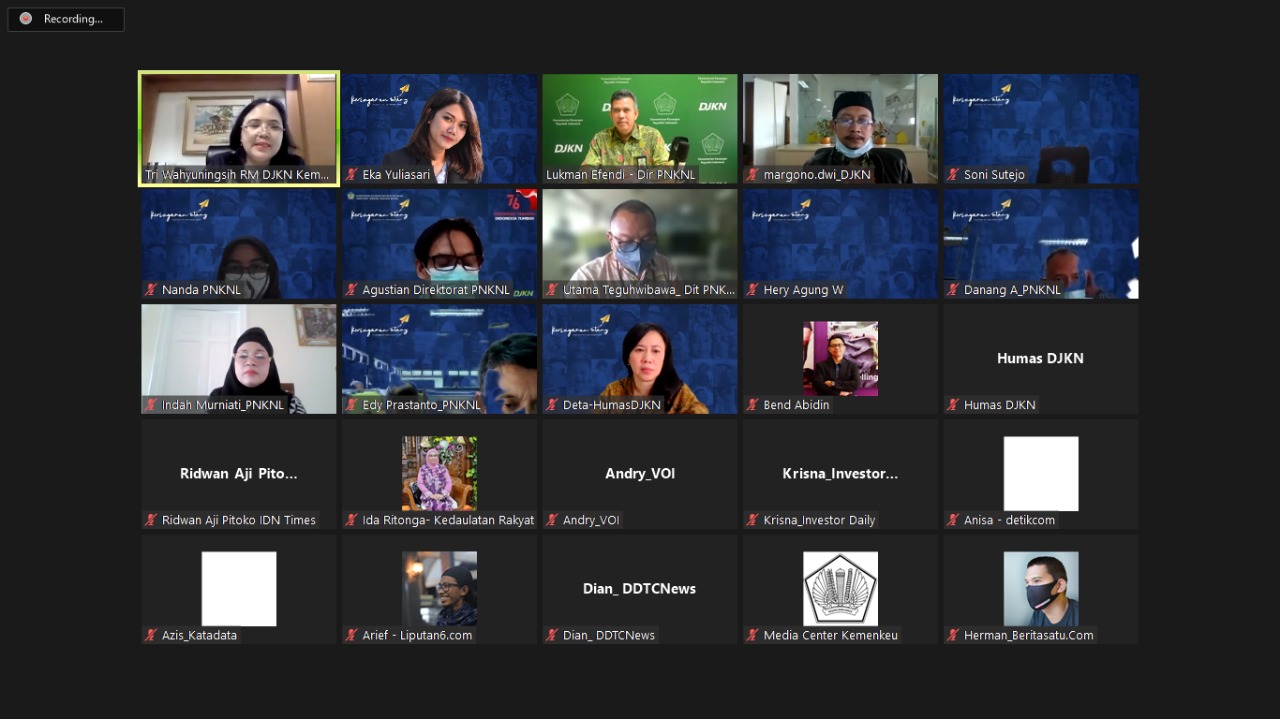This screenshot has height=719, width=1280.
Task: Click the muted mic icon beside Herman_Beritasatu.Com
Action: [x=953, y=635]
